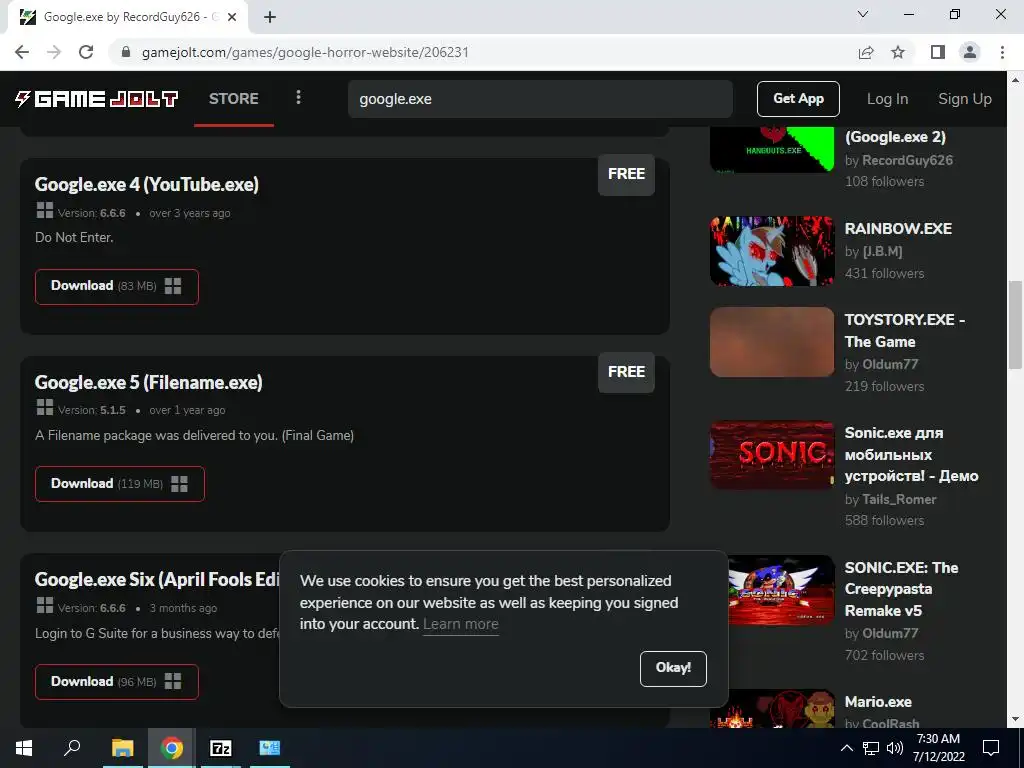Viewport: 1024px width, 768px height.
Task: Open 7-Zip from taskbar
Action: click(x=221, y=748)
